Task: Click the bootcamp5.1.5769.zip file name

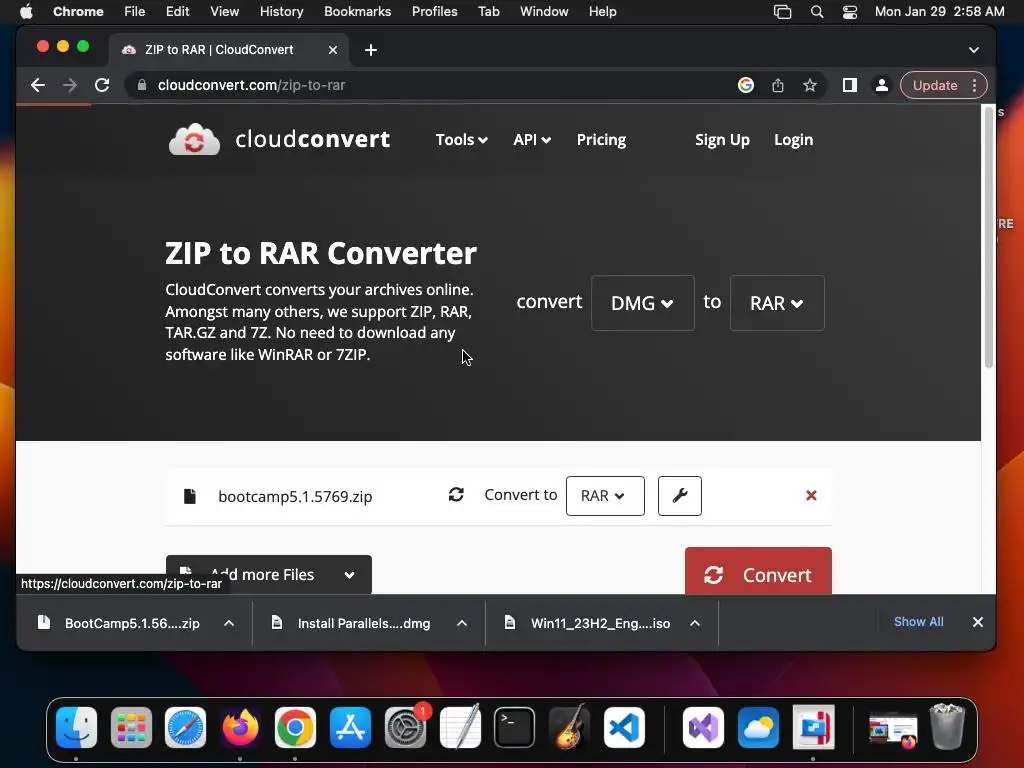Action: pyautogui.click(x=295, y=496)
